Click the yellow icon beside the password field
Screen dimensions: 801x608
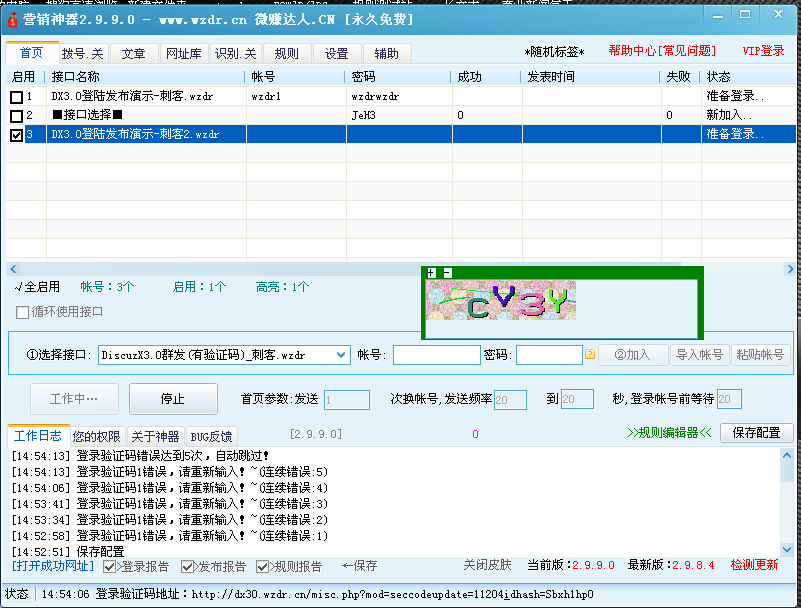(590, 354)
